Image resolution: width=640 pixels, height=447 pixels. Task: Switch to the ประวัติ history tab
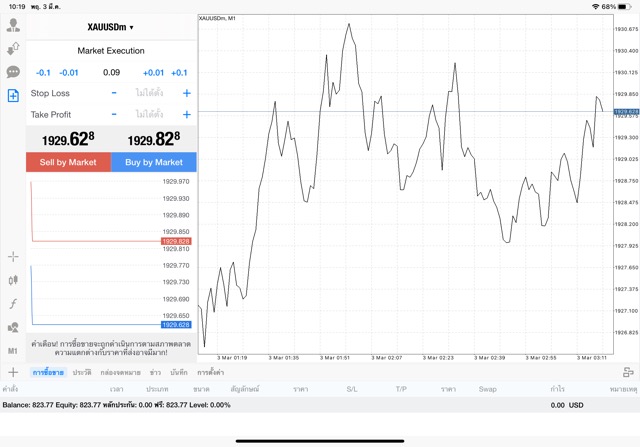(x=81, y=372)
